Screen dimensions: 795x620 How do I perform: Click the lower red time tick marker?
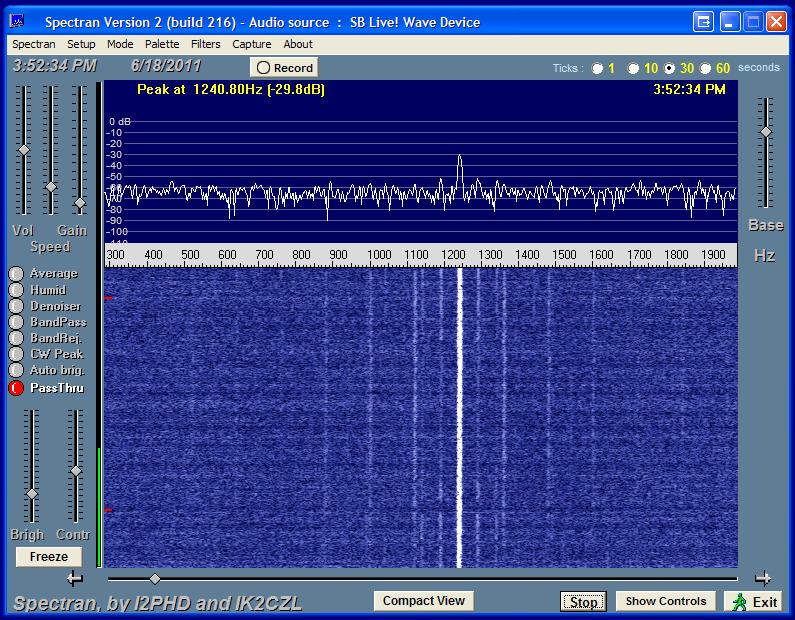108,509
